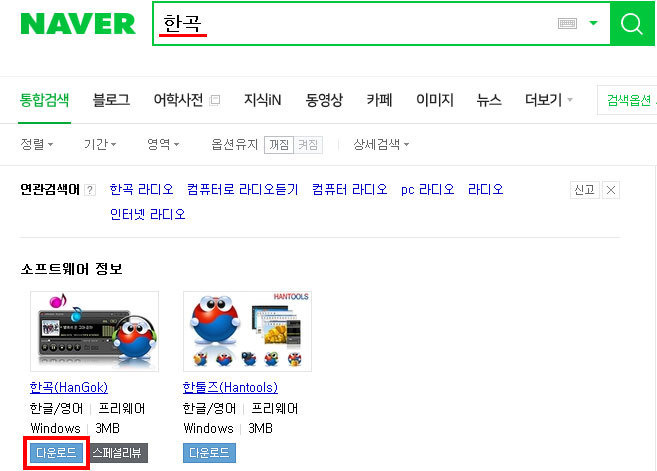Open the on-screen keyboard icon

coord(567,23)
